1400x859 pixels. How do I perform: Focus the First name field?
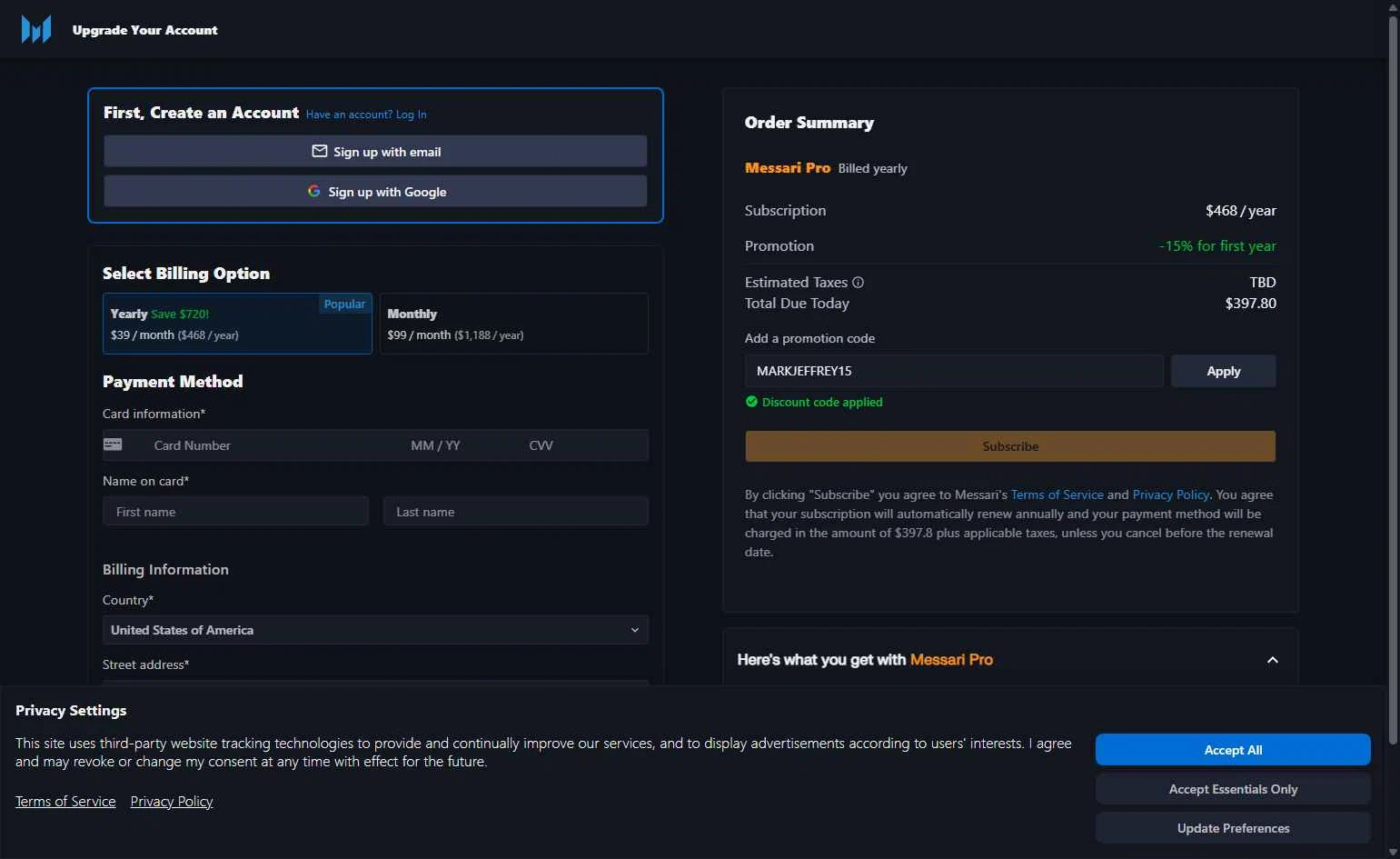(235, 512)
